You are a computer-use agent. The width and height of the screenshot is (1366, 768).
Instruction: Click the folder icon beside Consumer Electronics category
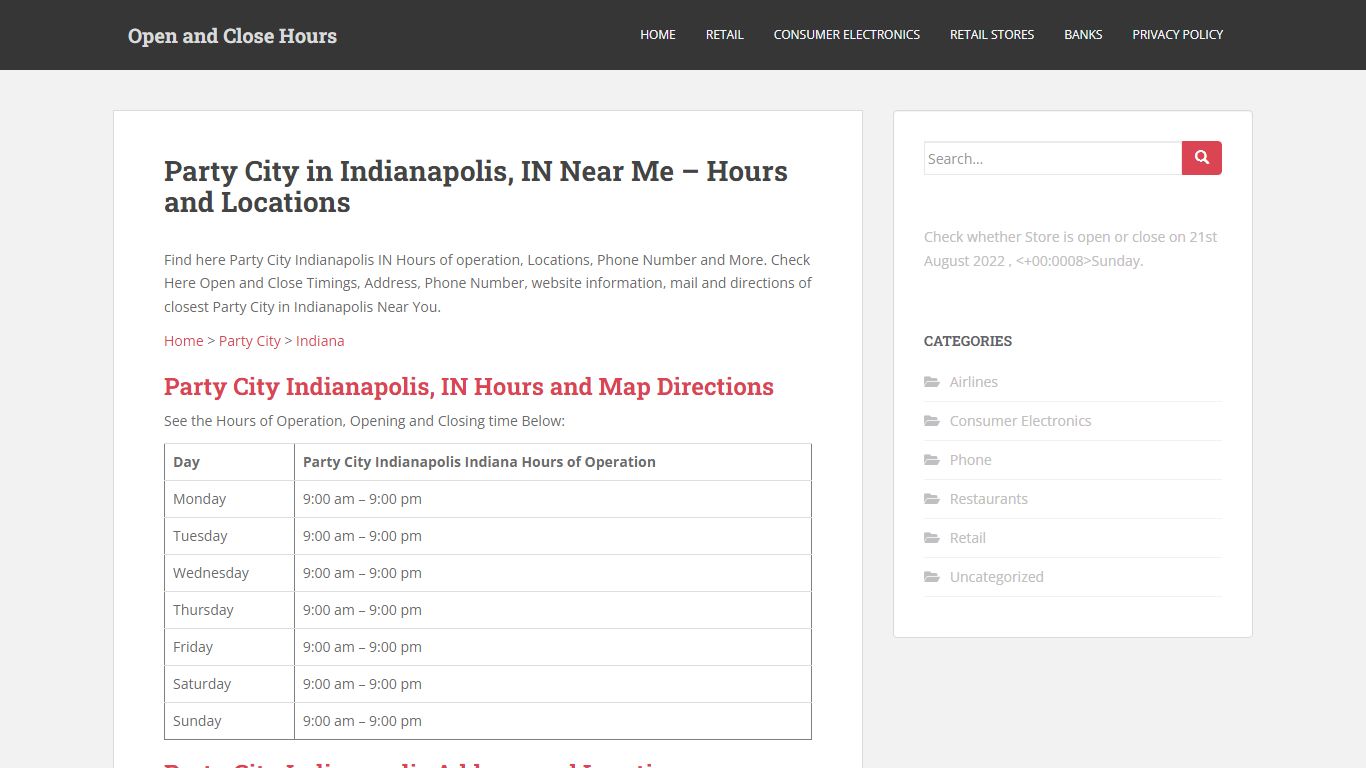[932, 421]
